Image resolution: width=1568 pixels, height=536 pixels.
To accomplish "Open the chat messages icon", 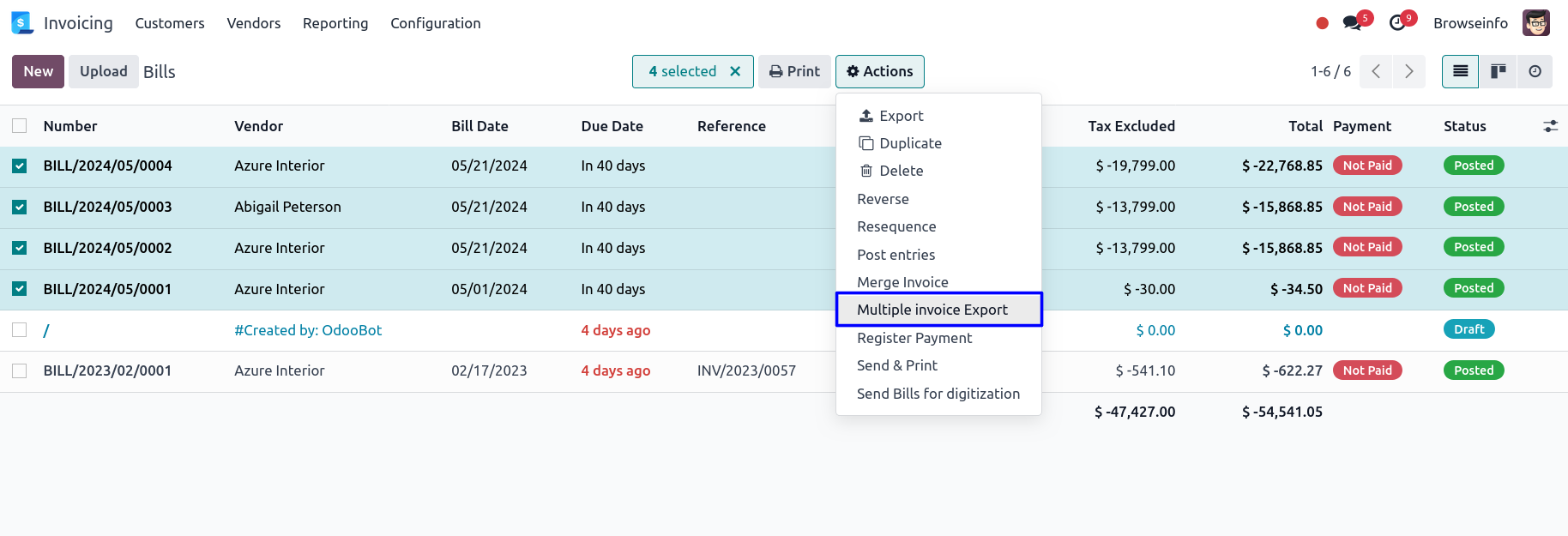I will click(1353, 23).
